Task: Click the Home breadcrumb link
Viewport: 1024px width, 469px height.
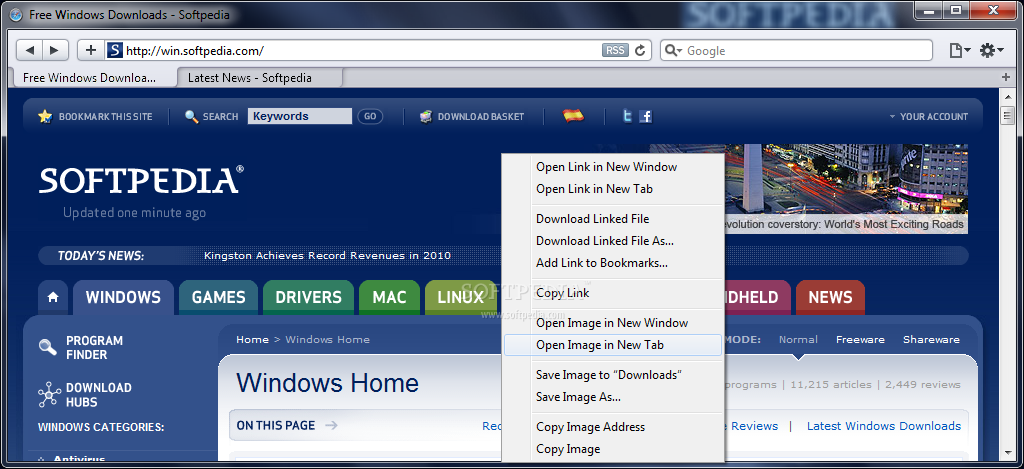Action: pos(252,339)
